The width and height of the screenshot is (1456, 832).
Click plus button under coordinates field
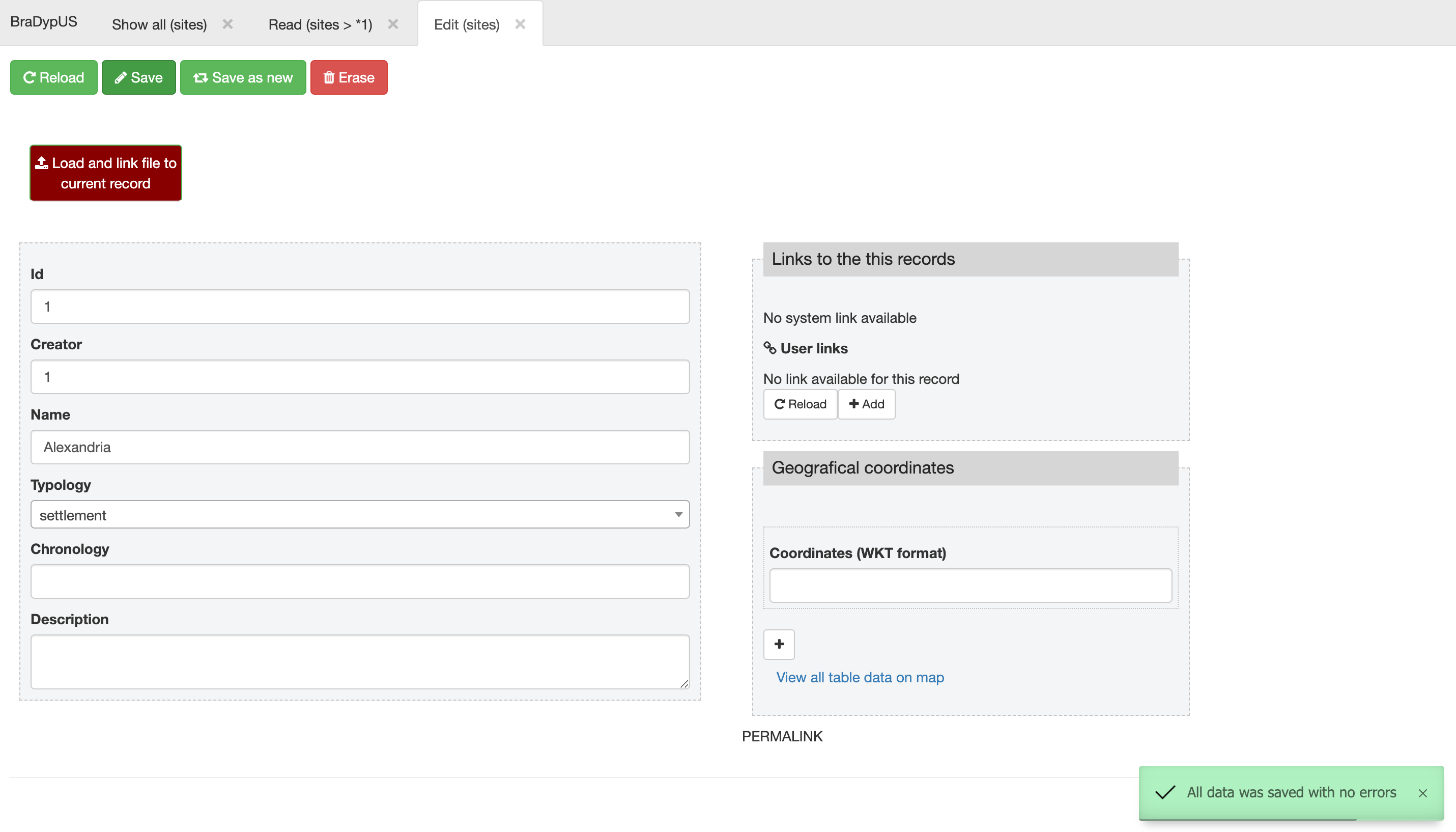pyautogui.click(x=779, y=644)
